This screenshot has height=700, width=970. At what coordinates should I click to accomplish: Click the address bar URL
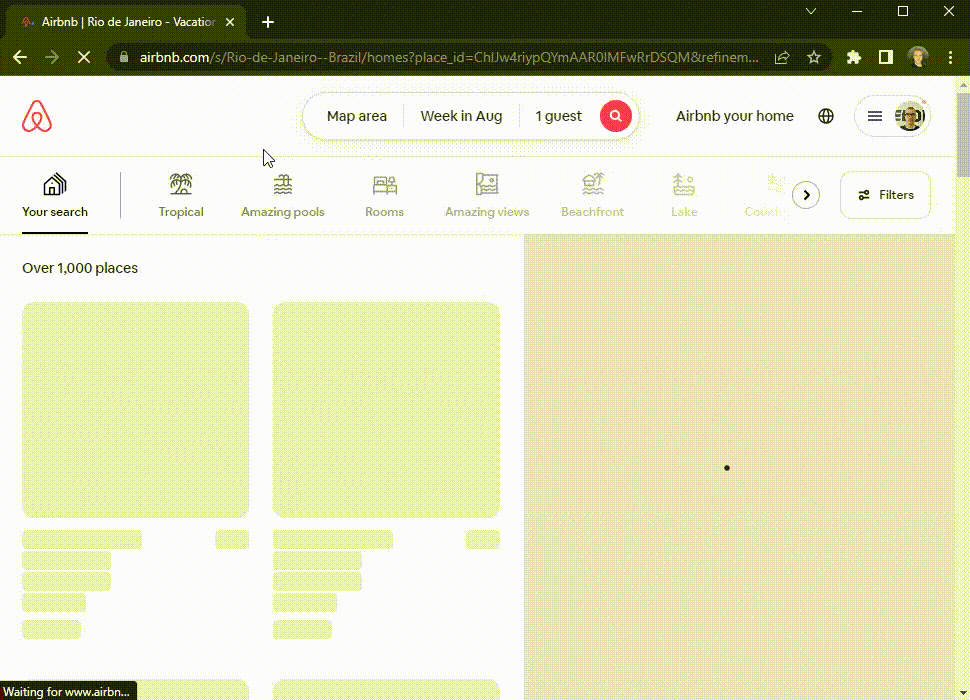click(449, 58)
